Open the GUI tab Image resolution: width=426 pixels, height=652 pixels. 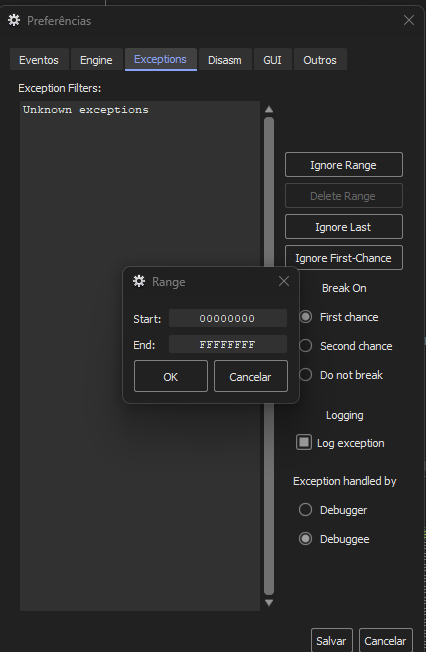(272, 60)
